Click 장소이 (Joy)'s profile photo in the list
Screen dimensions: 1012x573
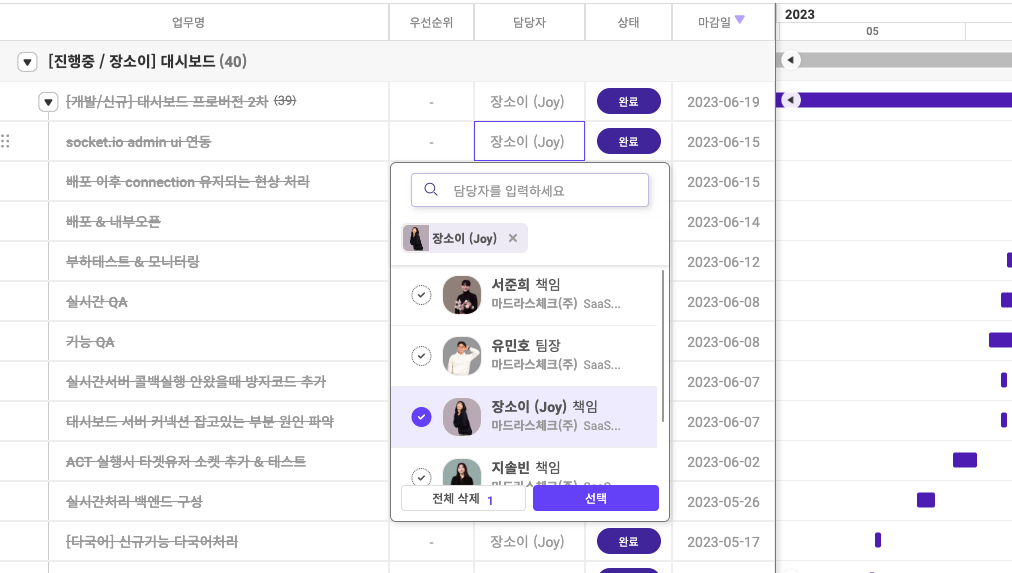(x=462, y=417)
